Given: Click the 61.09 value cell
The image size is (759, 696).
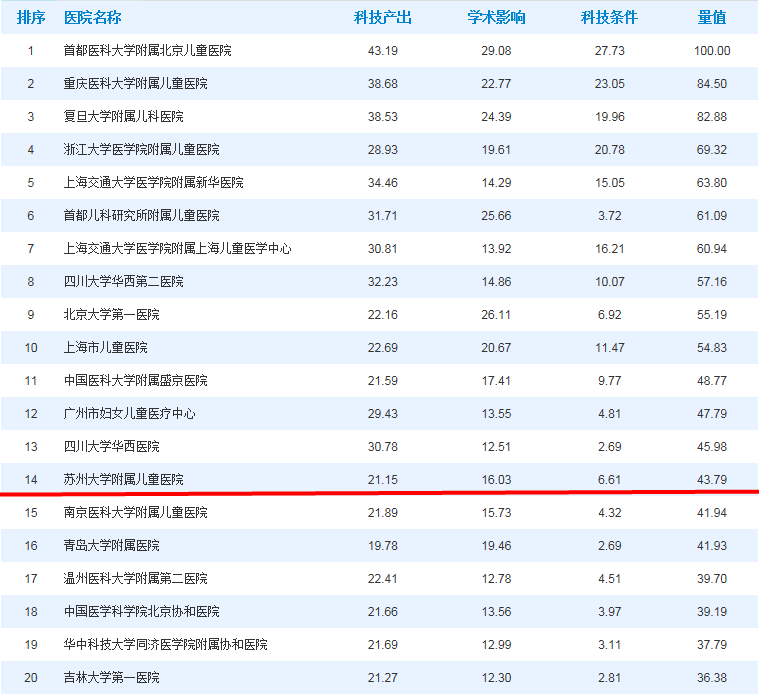Looking at the screenshot, I should (x=712, y=215).
